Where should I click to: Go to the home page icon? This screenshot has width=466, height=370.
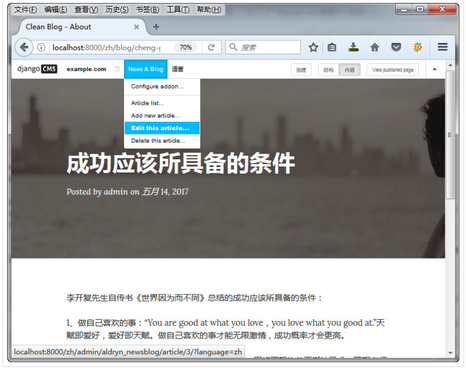pyautogui.click(x=375, y=47)
